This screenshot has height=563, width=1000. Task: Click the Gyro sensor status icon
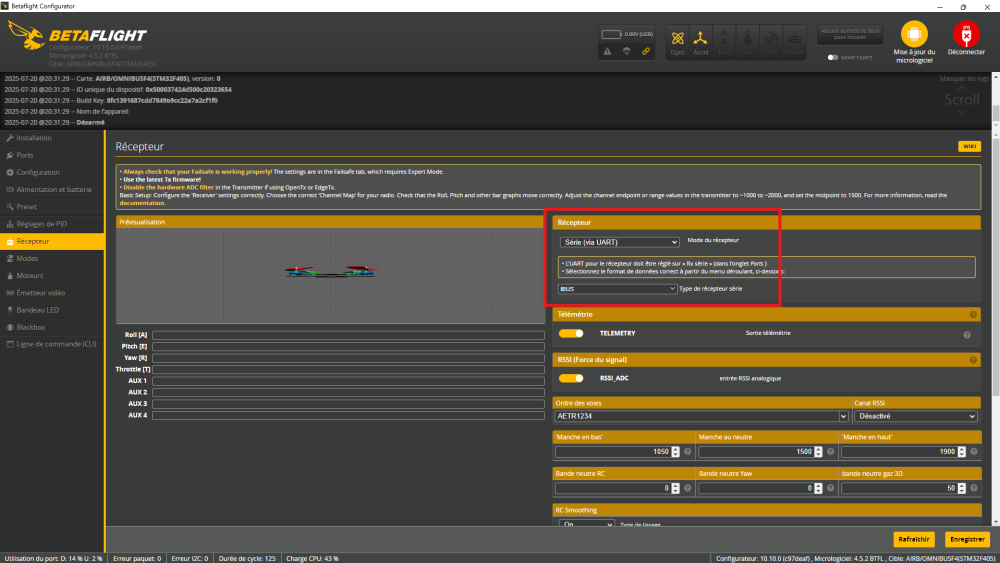(677, 41)
